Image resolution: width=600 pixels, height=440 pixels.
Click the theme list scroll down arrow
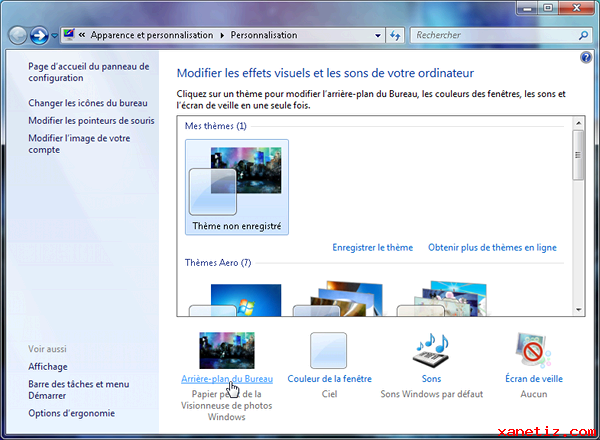[579, 310]
